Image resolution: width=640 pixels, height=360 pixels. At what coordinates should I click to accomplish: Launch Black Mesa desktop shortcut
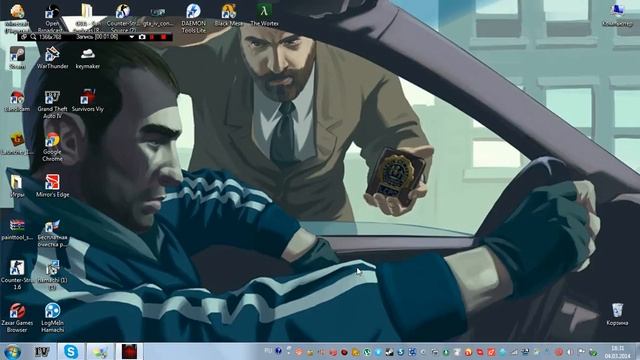229,16
